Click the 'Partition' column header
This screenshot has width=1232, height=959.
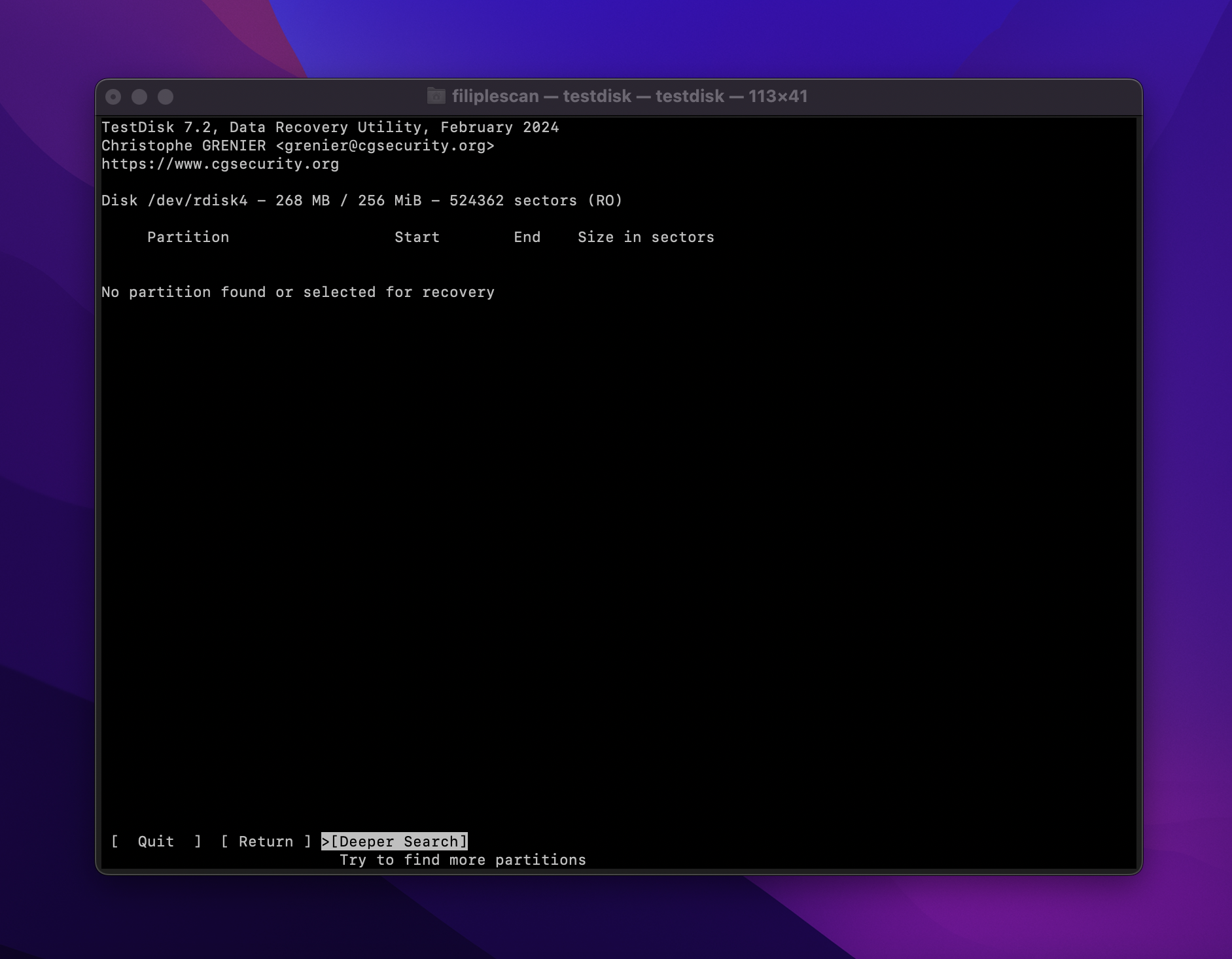(x=188, y=237)
